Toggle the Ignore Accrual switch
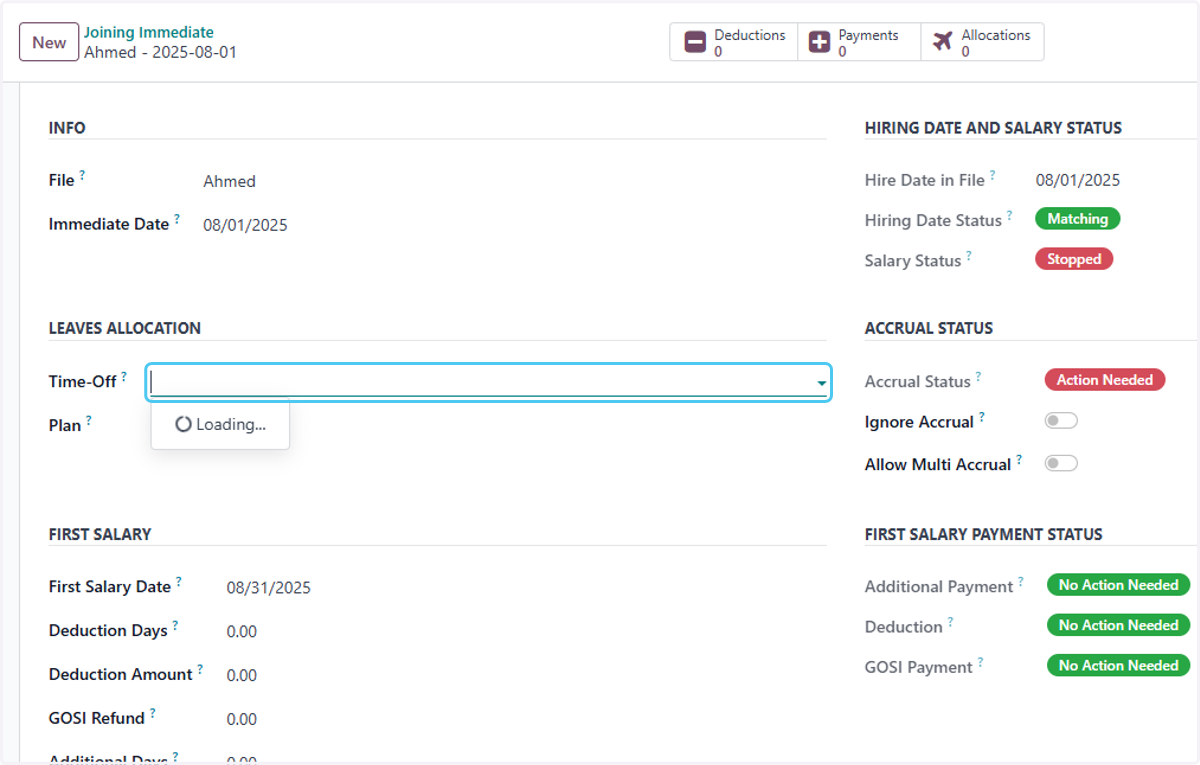This screenshot has width=1200, height=765. [1061, 421]
